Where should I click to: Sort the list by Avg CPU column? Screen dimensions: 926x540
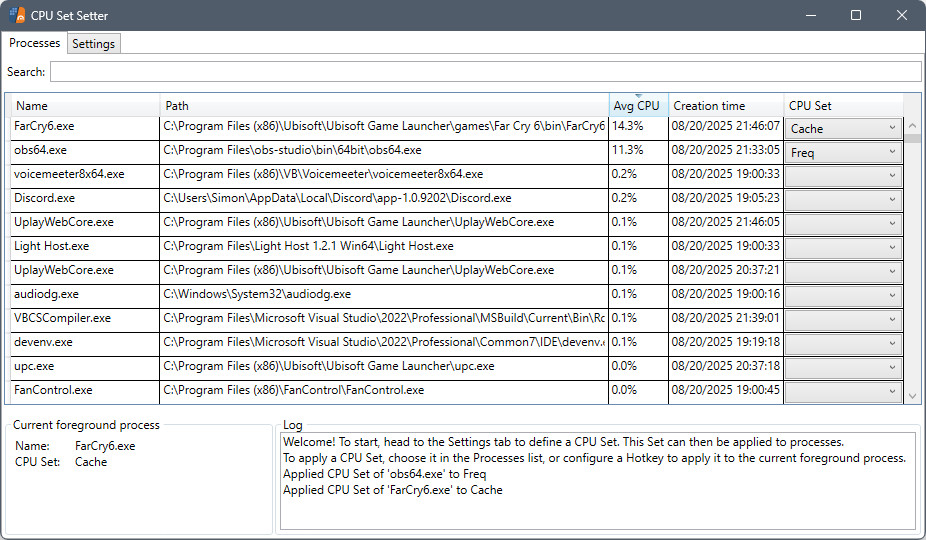[x=637, y=106]
